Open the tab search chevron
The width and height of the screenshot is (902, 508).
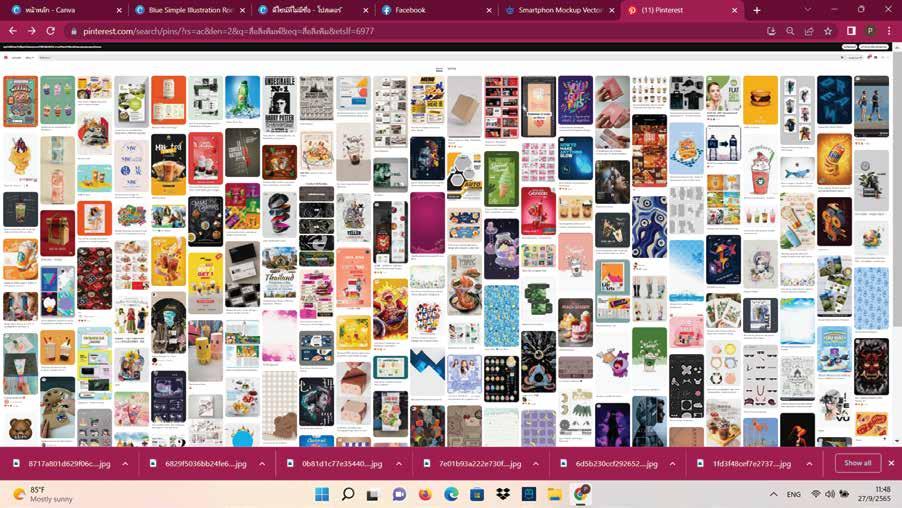pyautogui.click(x=808, y=10)
